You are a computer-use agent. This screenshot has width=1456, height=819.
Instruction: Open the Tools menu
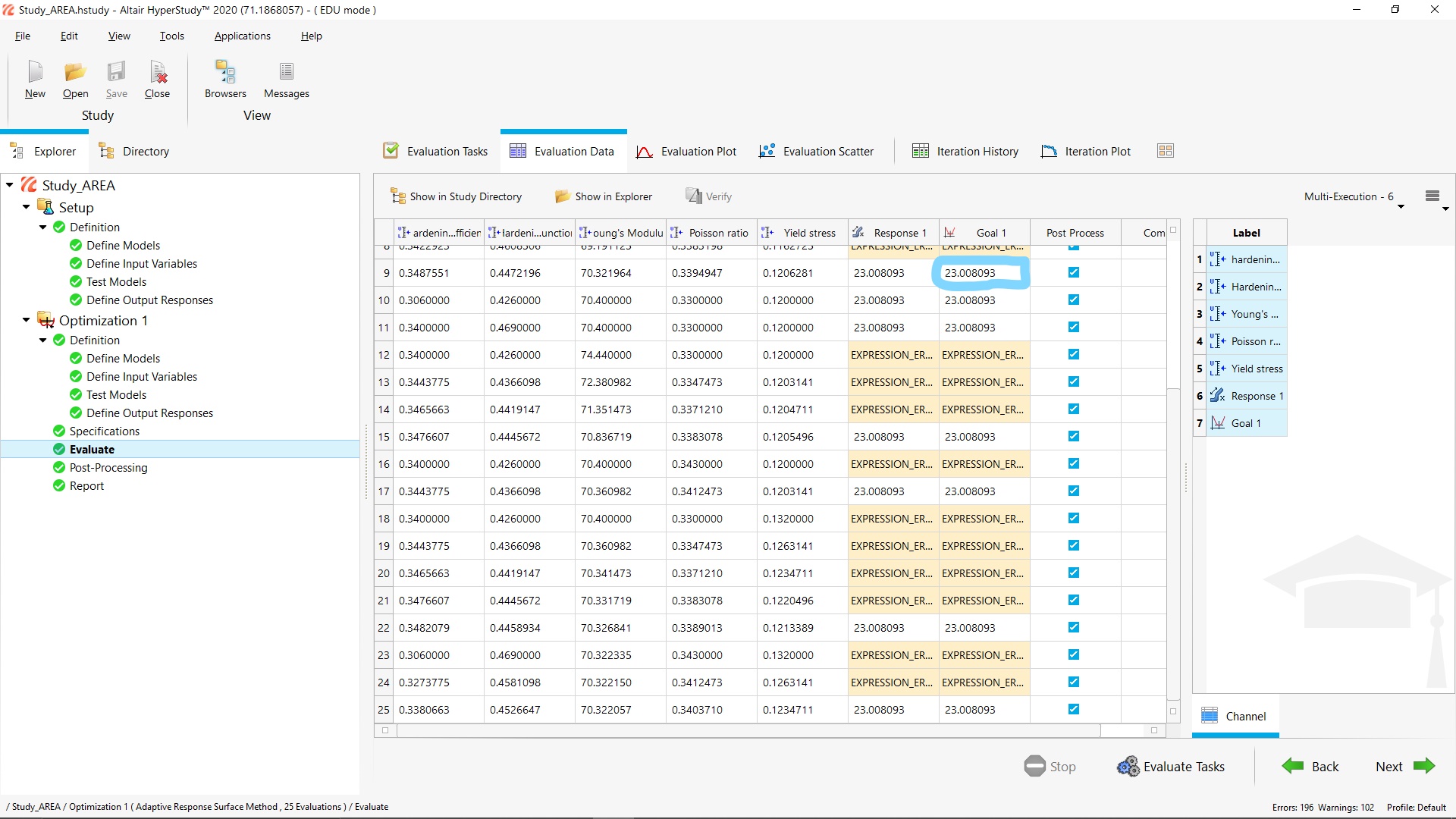coord(171,36)
